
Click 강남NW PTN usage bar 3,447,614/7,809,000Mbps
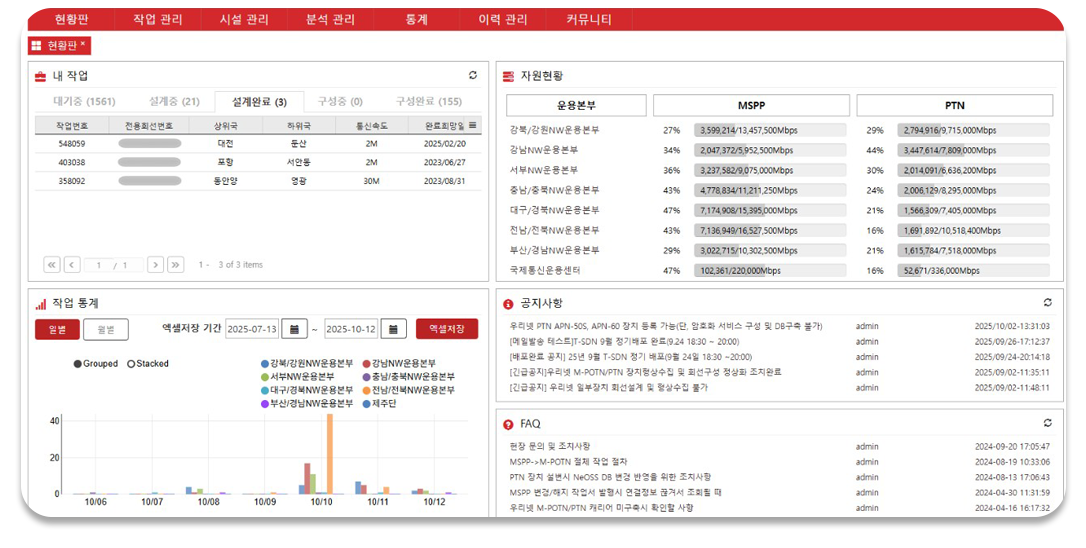(974, 150)
